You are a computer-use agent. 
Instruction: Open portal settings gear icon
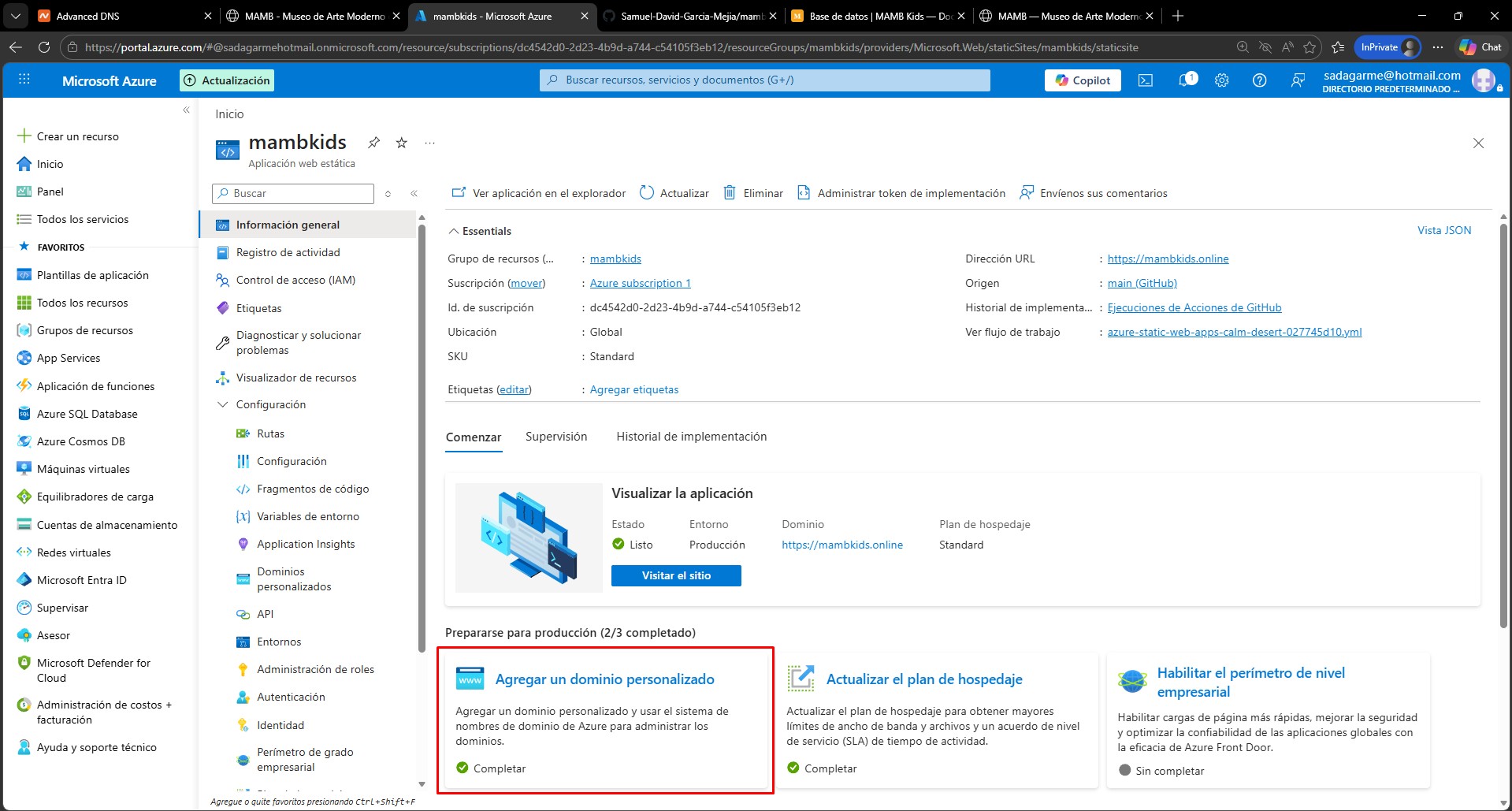[x=1221, y=80]
